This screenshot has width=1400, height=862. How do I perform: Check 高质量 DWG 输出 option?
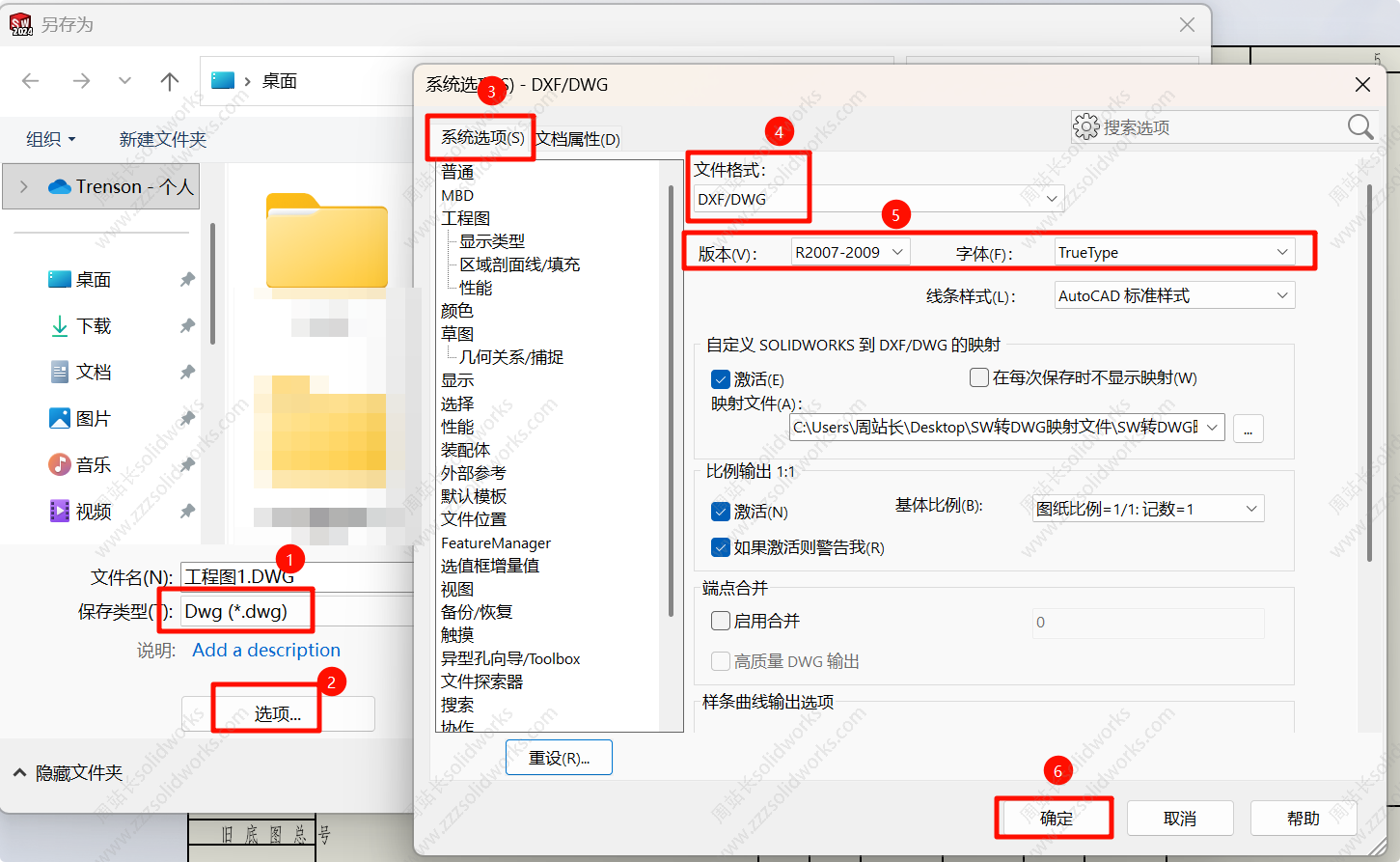point(720,661)
